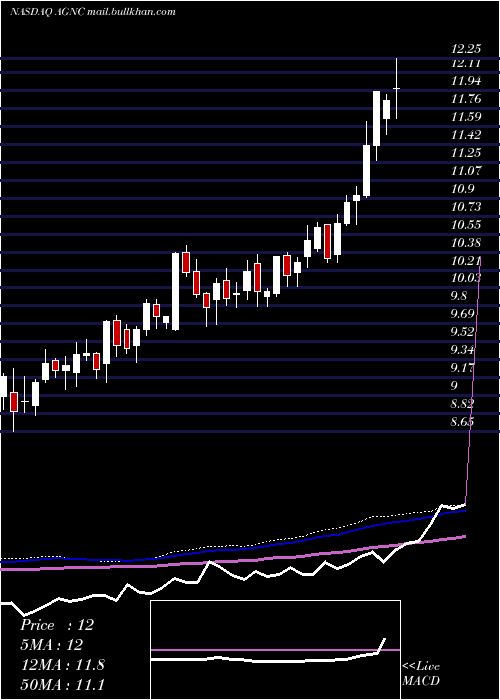Click the Price : 12 legend entry
The width and height of the screenshot is (500, 700).
tap(57, 625)
